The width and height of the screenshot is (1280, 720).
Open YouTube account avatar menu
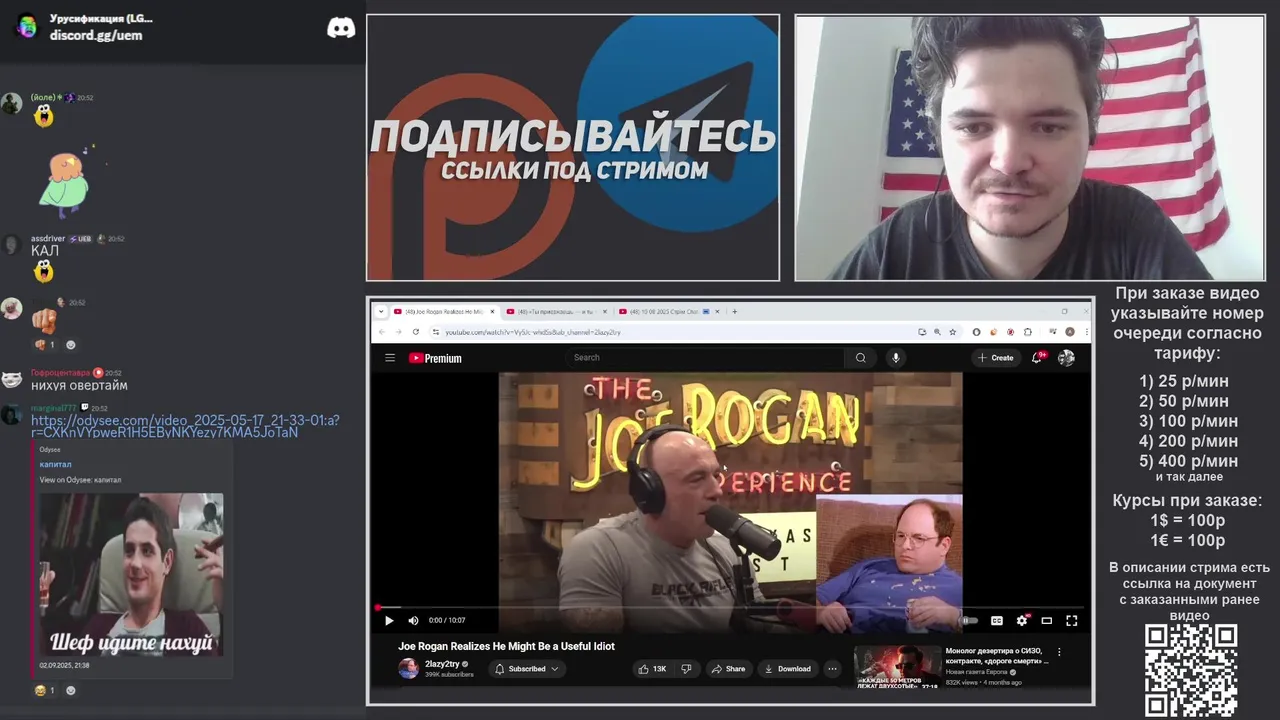click(x=1067, y=357)
